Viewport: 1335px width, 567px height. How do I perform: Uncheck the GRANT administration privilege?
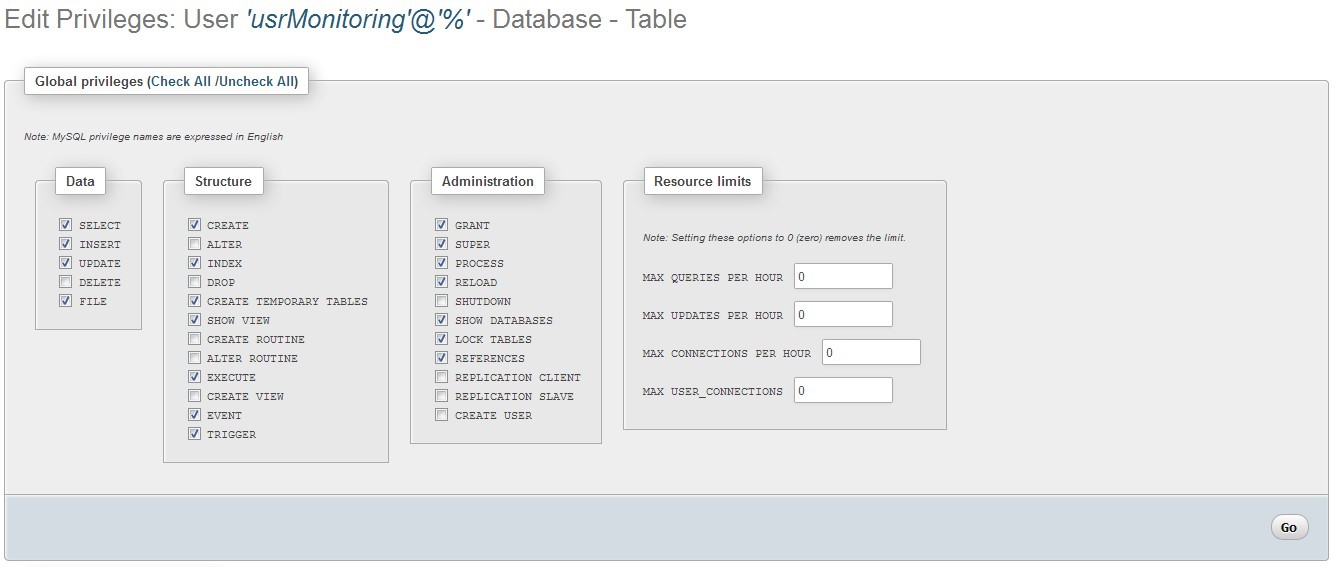(442, 225)
